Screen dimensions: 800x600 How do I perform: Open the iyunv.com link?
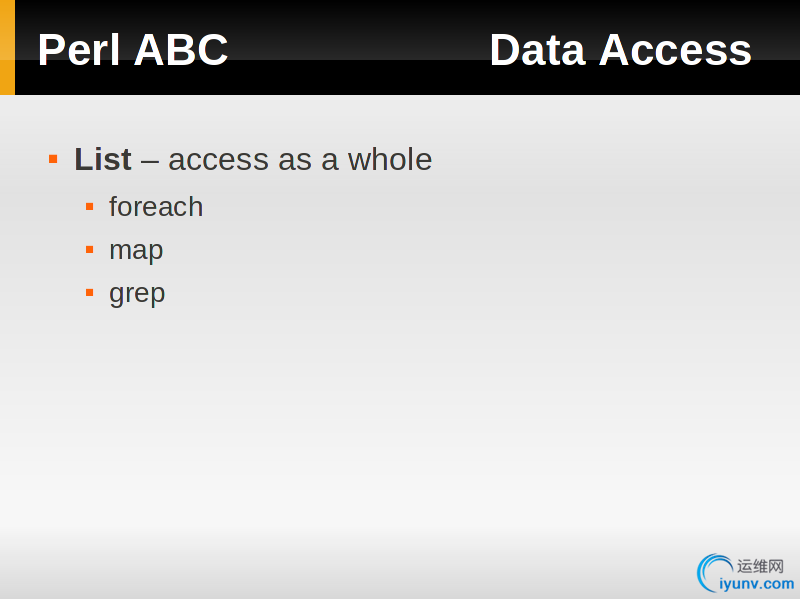coord(757,584)
